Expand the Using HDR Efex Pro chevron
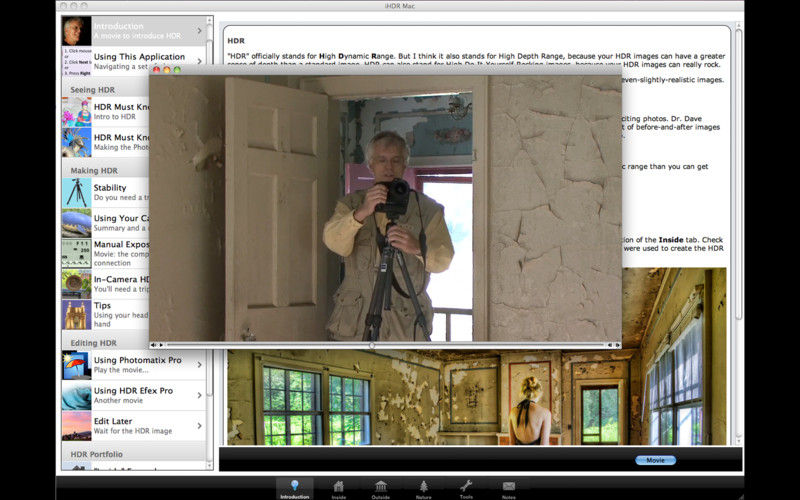Viewport: 800px width, 500px height. coord(199,395)
